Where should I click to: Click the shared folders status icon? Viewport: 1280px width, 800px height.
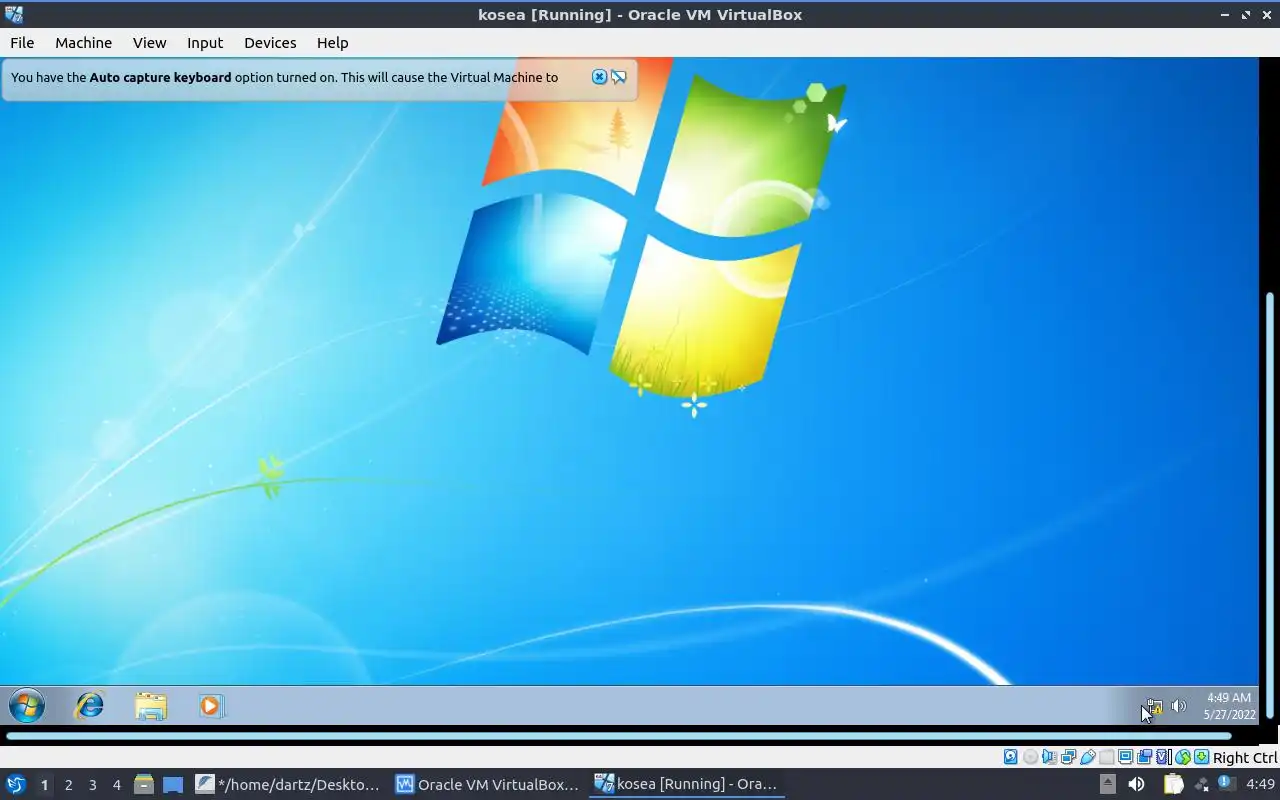pyautogui.click(x=1106, y=757)
